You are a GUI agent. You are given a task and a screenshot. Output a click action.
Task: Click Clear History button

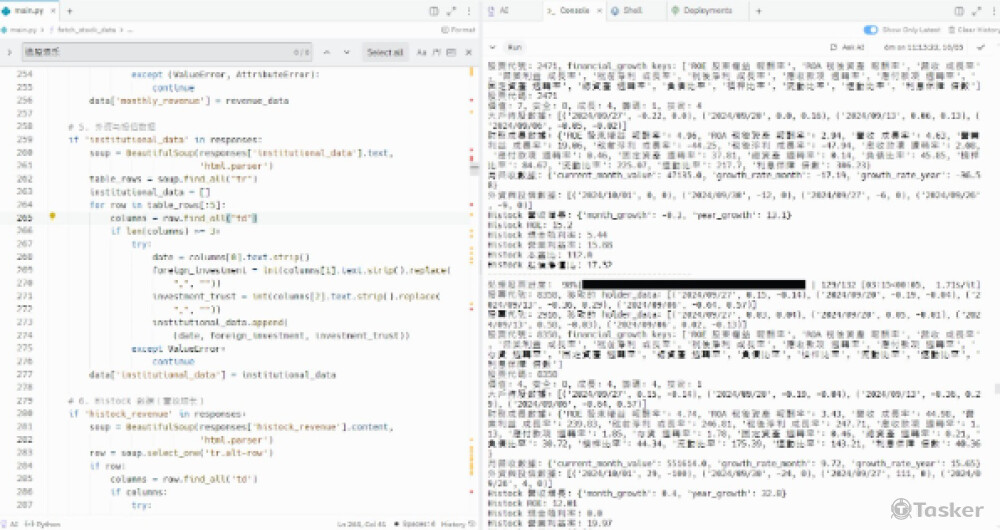click(x=973, y=29)
